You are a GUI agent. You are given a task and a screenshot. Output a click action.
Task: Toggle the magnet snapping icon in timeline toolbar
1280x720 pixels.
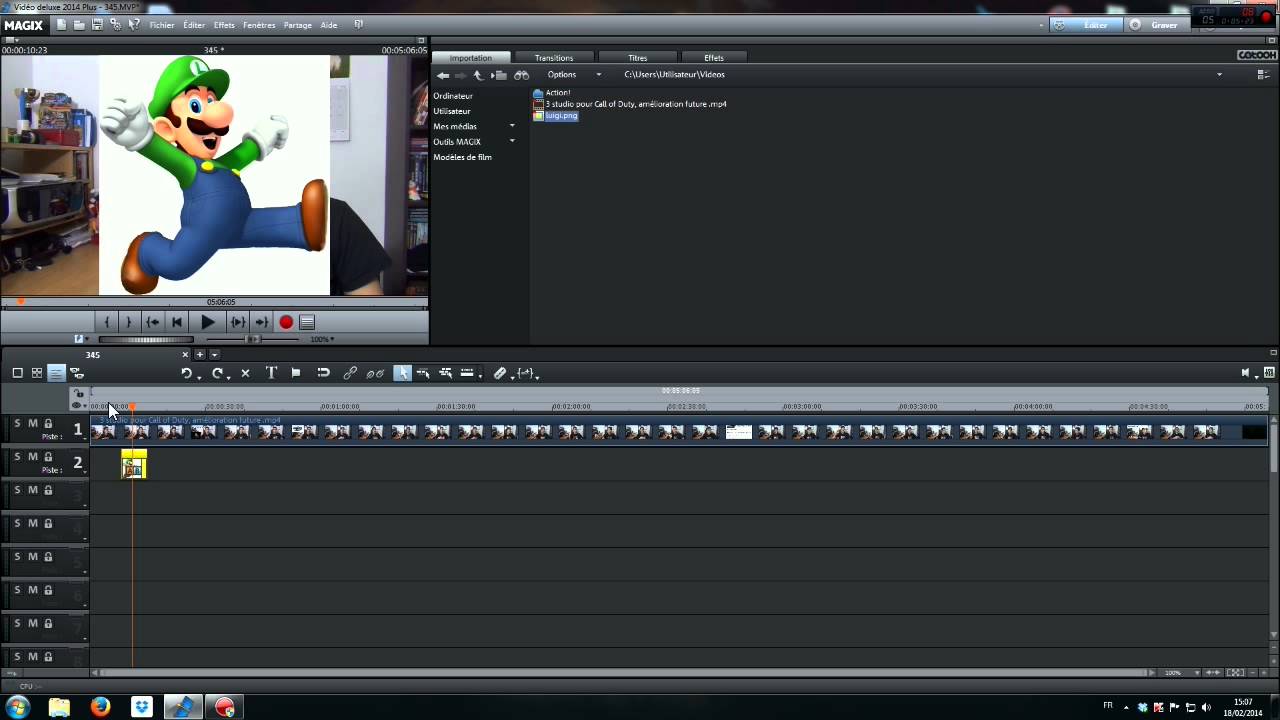323,373
